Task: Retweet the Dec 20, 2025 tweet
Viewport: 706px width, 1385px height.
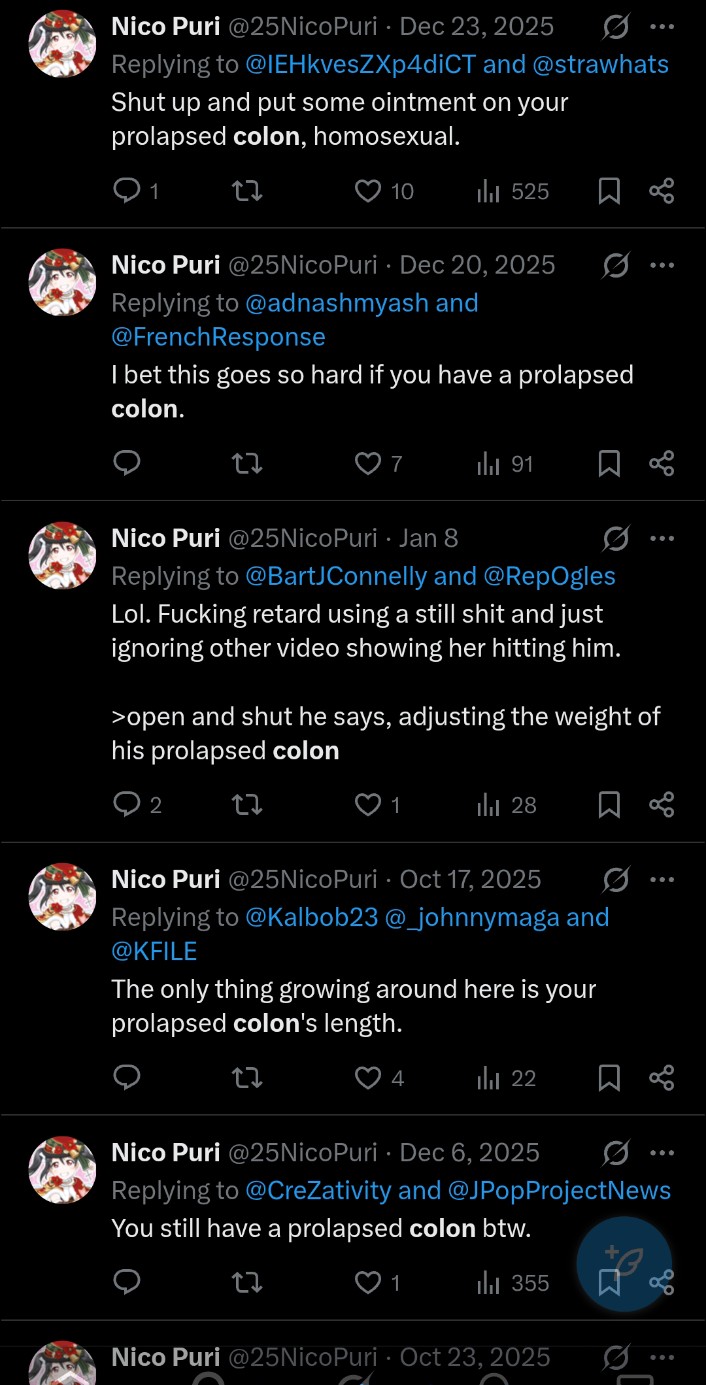Action: tap(247, 464)
